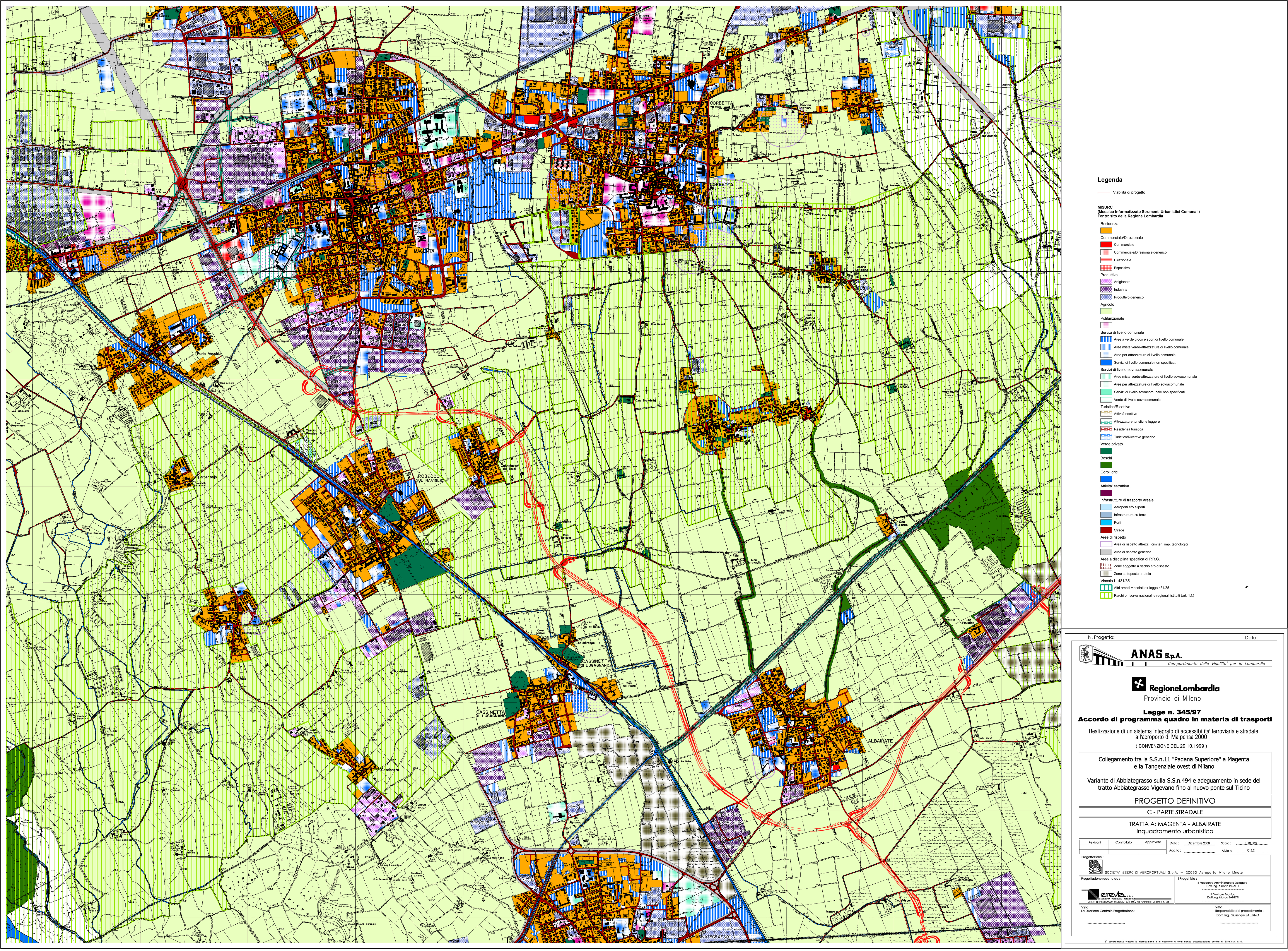The height and width of the screenshot is (951, 1288).
Task: Select the Residenza turistica legend swatch
Action: tap(1106, 429)
